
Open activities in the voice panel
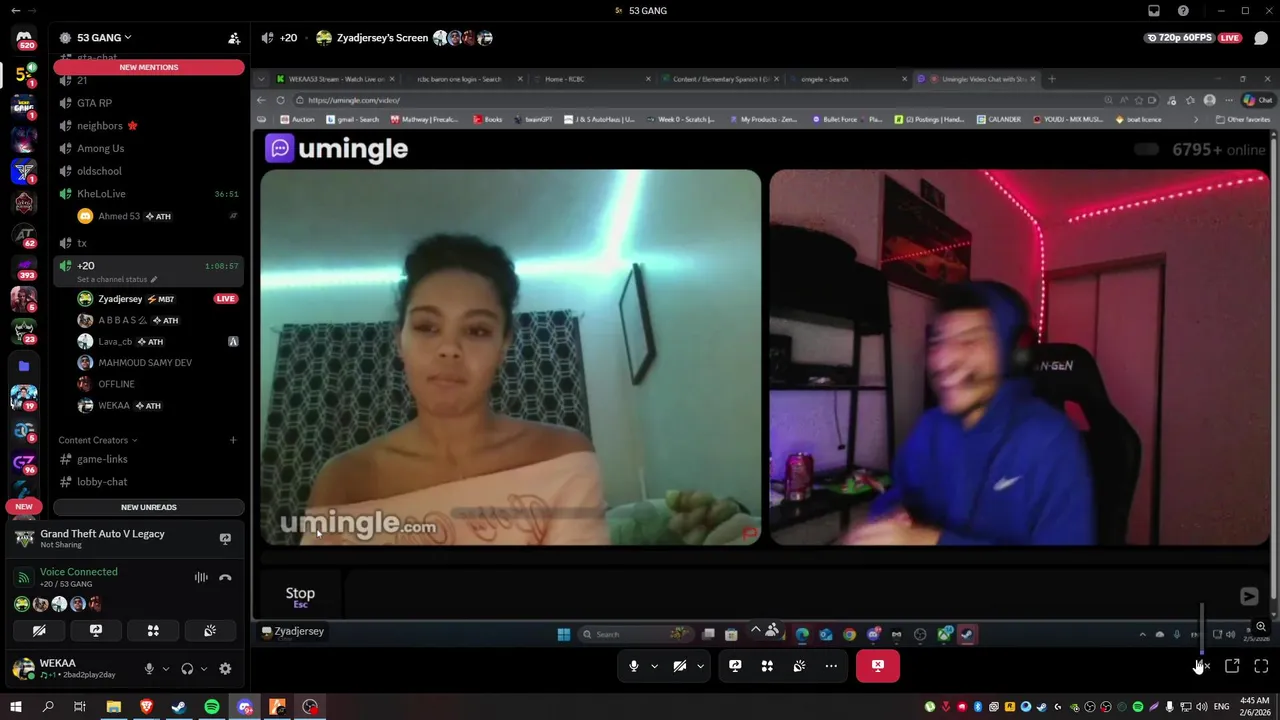153,631
